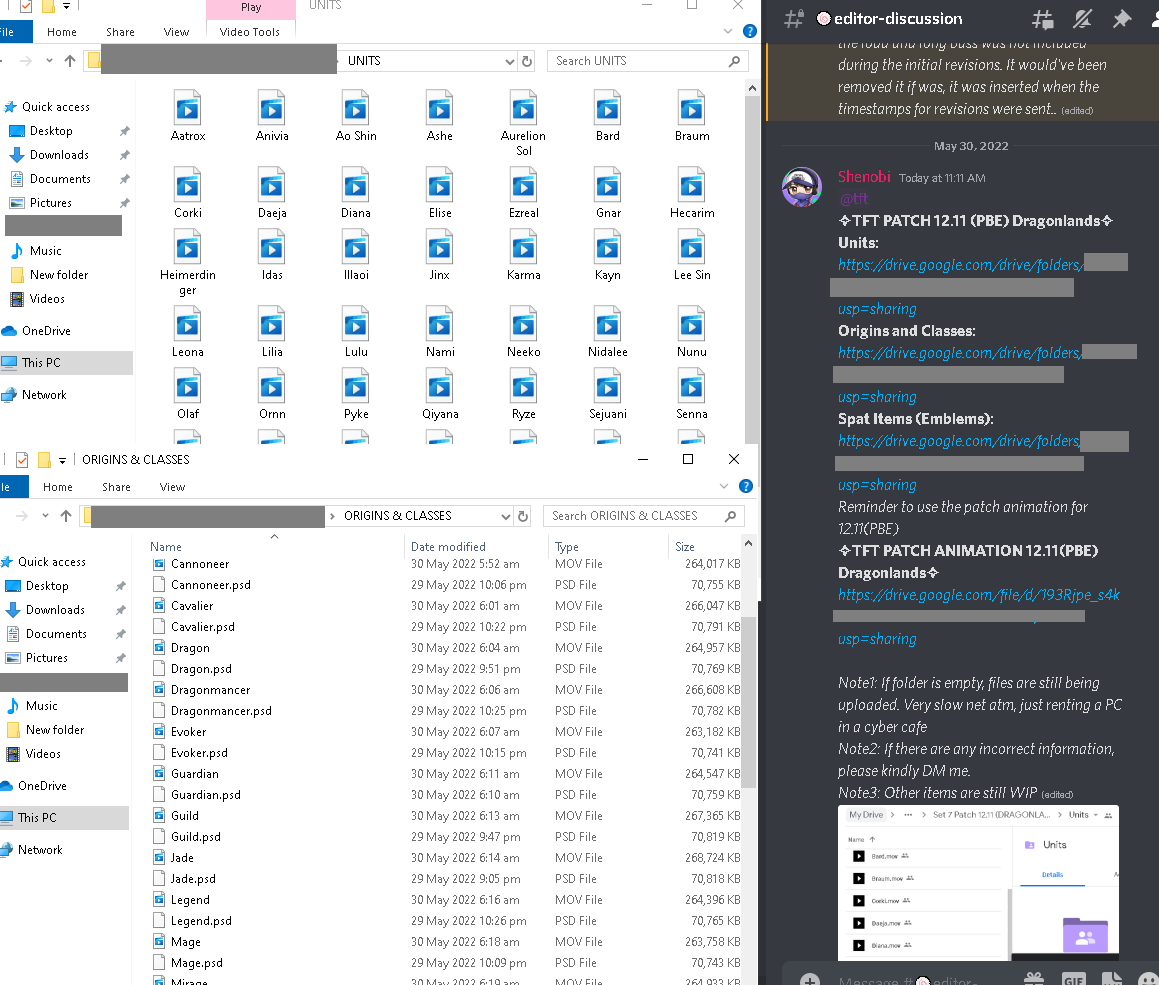Select the Legend MOV file row

(x=445, y=900)
